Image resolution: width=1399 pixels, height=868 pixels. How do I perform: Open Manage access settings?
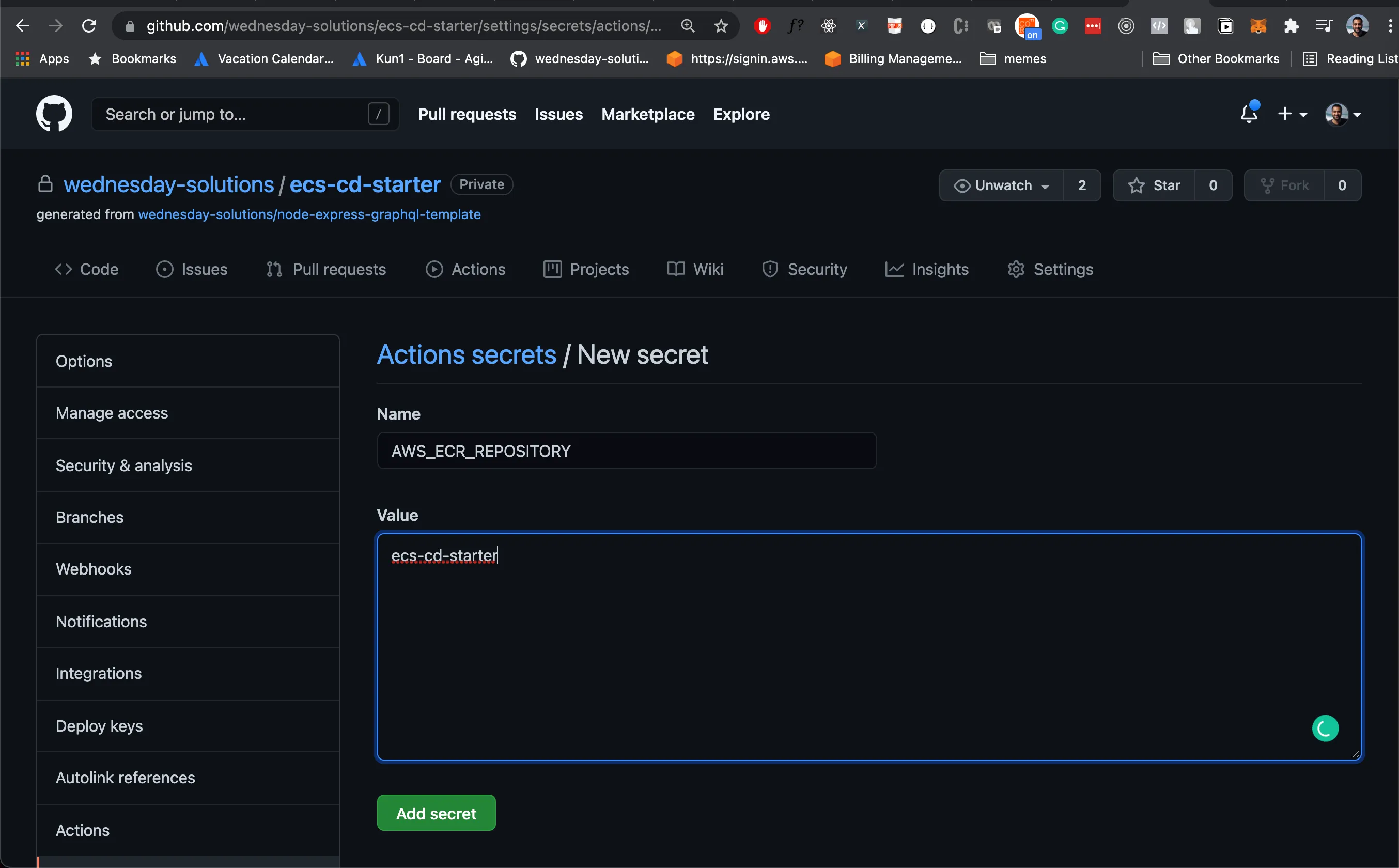188,413
